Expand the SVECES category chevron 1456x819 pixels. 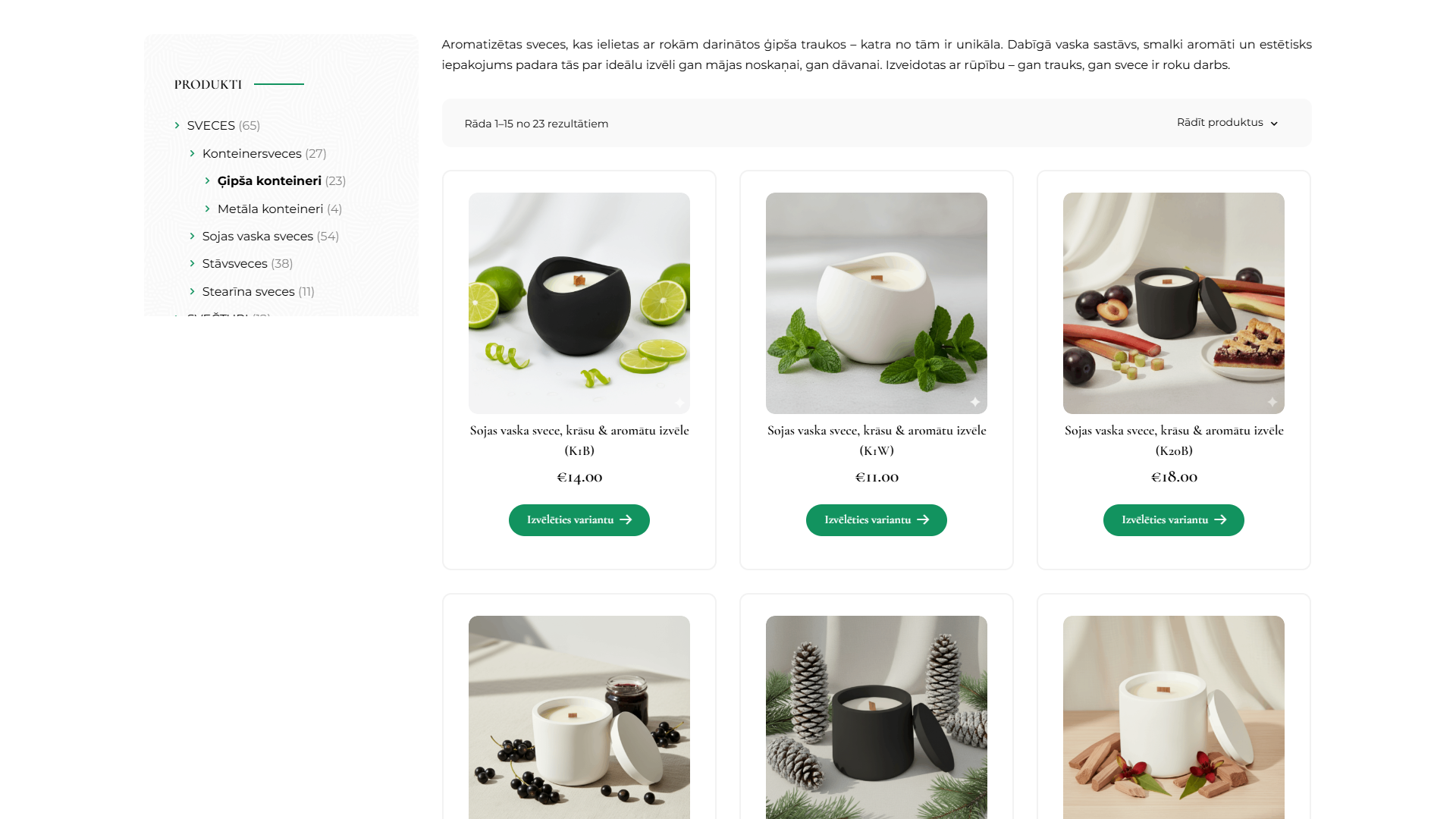177,126
